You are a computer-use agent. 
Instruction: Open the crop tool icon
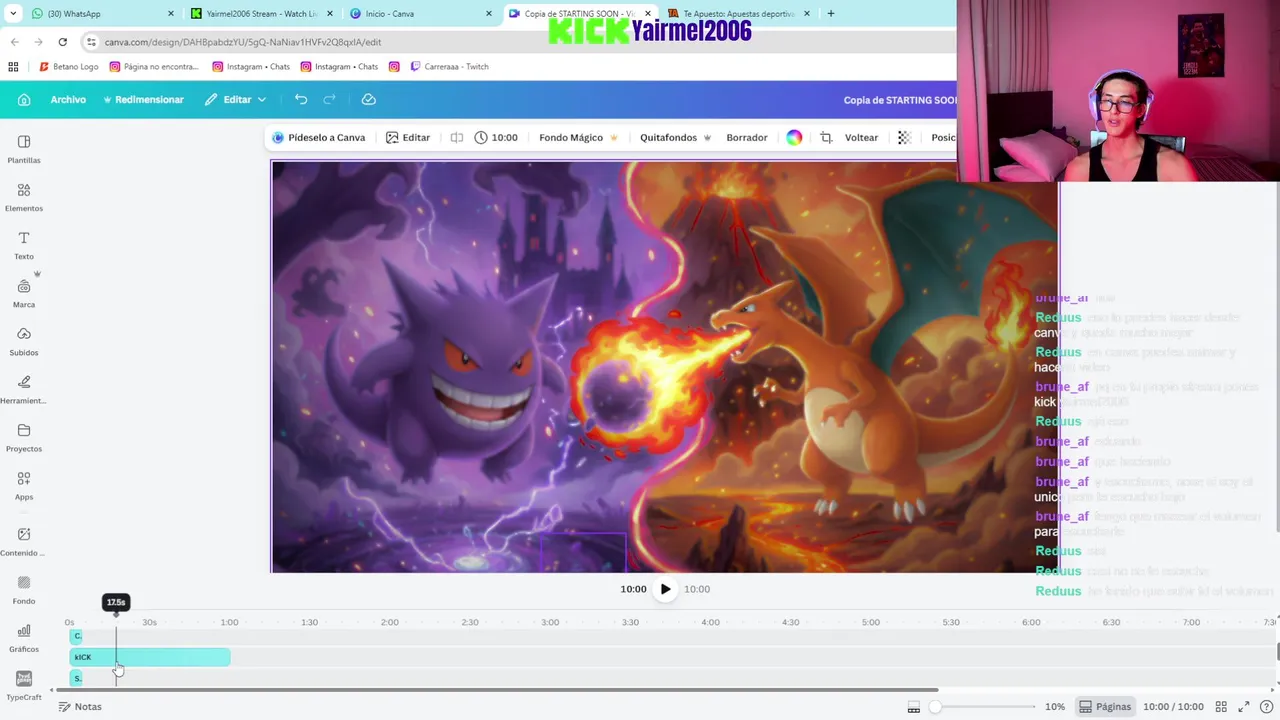coord(826,138)
